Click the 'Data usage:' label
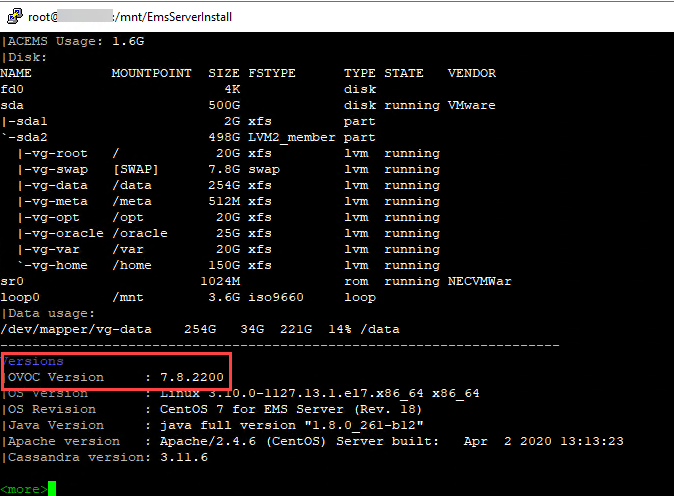Viewport: 674px width, 496px height. click(x=48, y=313)
